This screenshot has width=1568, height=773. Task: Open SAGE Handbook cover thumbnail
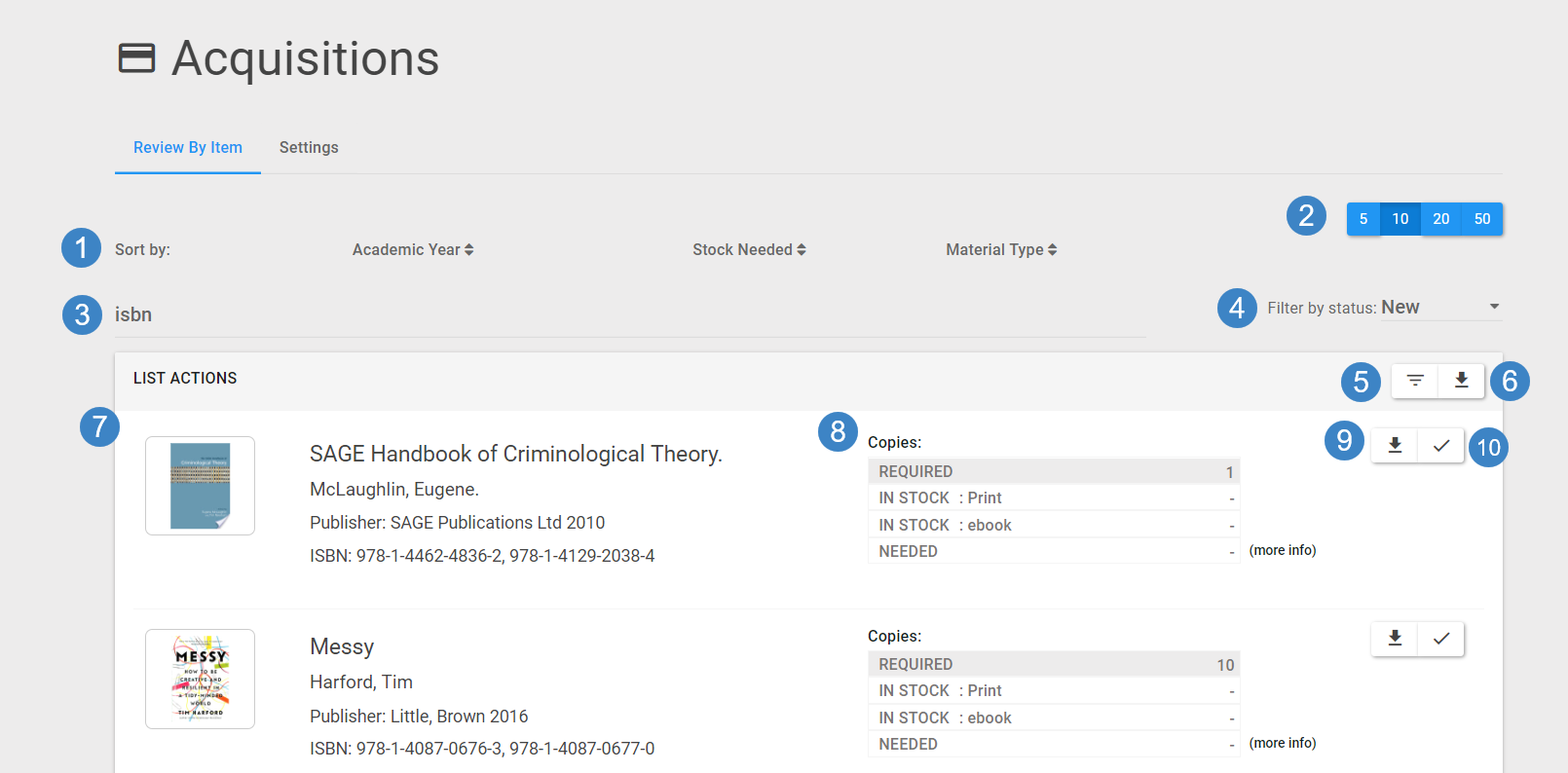click(200, 486)
